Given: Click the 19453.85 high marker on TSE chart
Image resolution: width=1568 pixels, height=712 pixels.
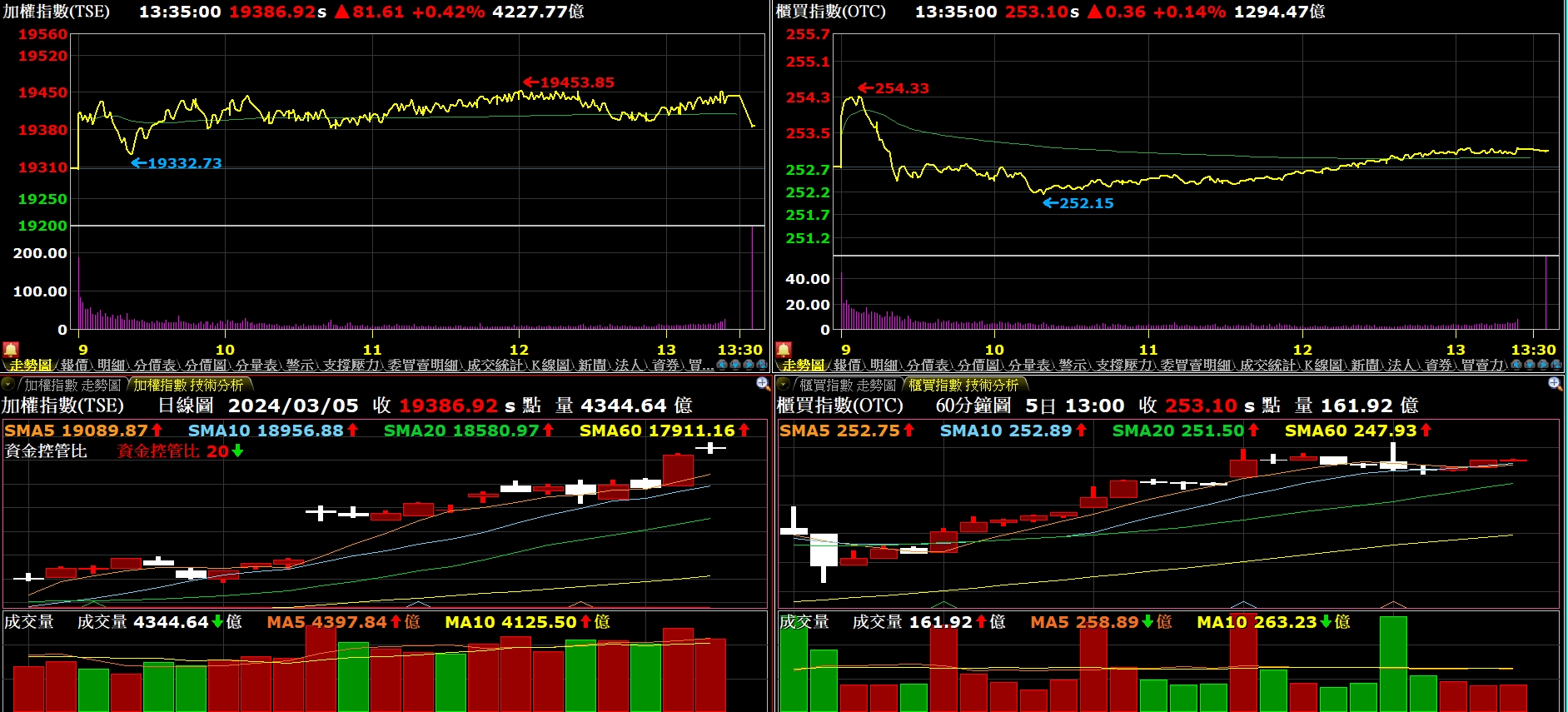Looking at the screenshot, I should 576,82.
